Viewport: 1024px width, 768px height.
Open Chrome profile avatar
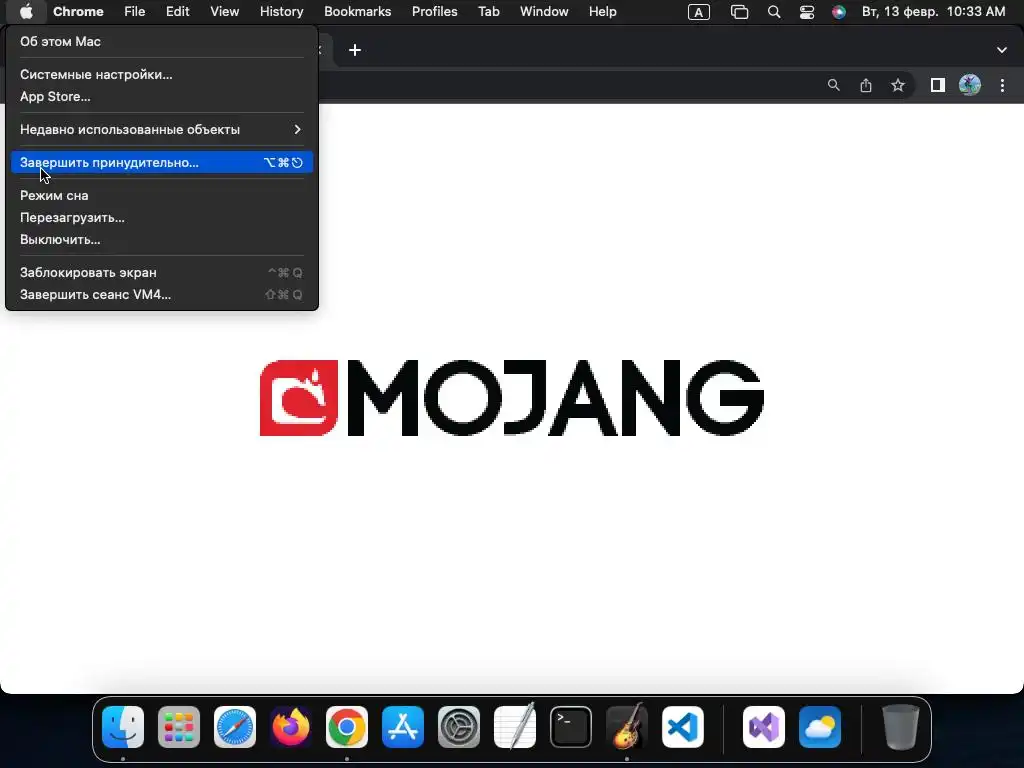(970, 85)
